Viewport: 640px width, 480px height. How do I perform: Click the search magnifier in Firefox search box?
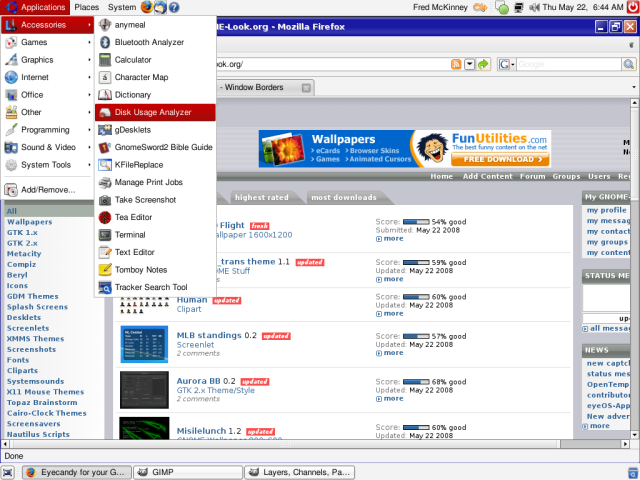(x=629, y=64)
